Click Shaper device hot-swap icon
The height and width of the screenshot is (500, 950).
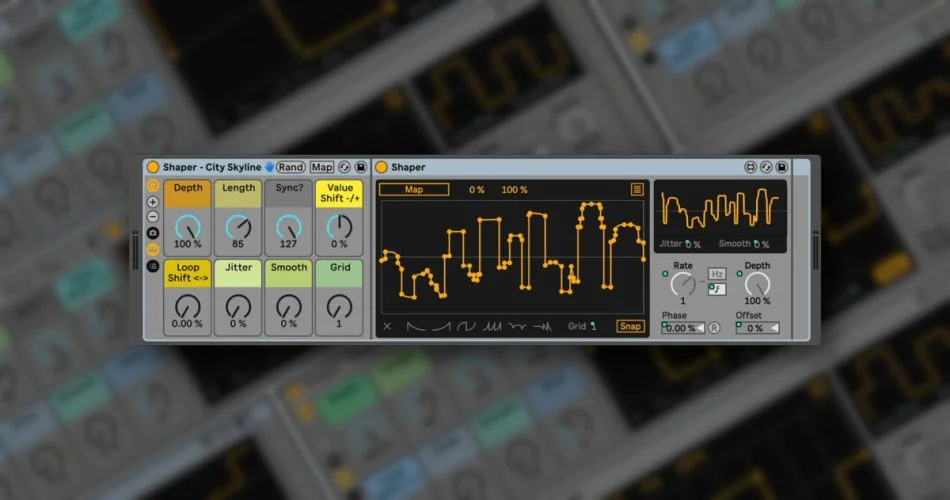tap(766, 167)
